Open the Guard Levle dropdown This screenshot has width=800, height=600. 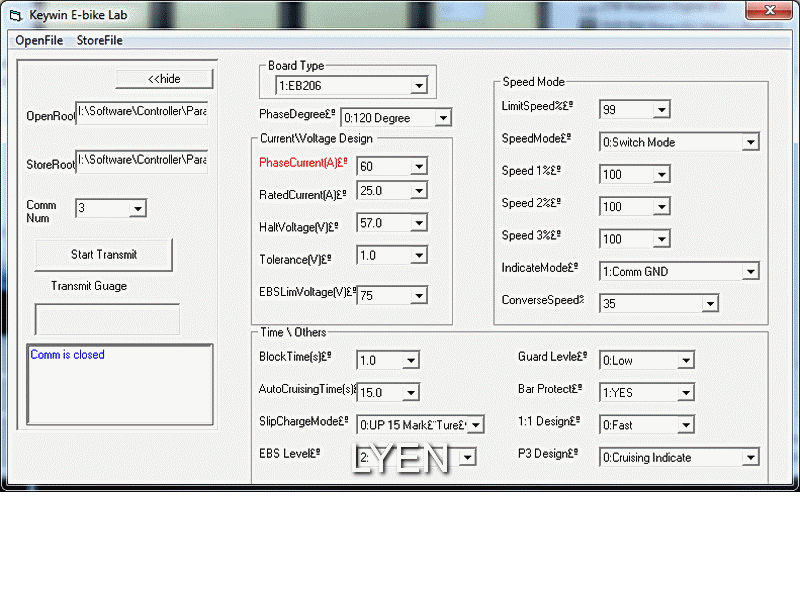[686, 361]
